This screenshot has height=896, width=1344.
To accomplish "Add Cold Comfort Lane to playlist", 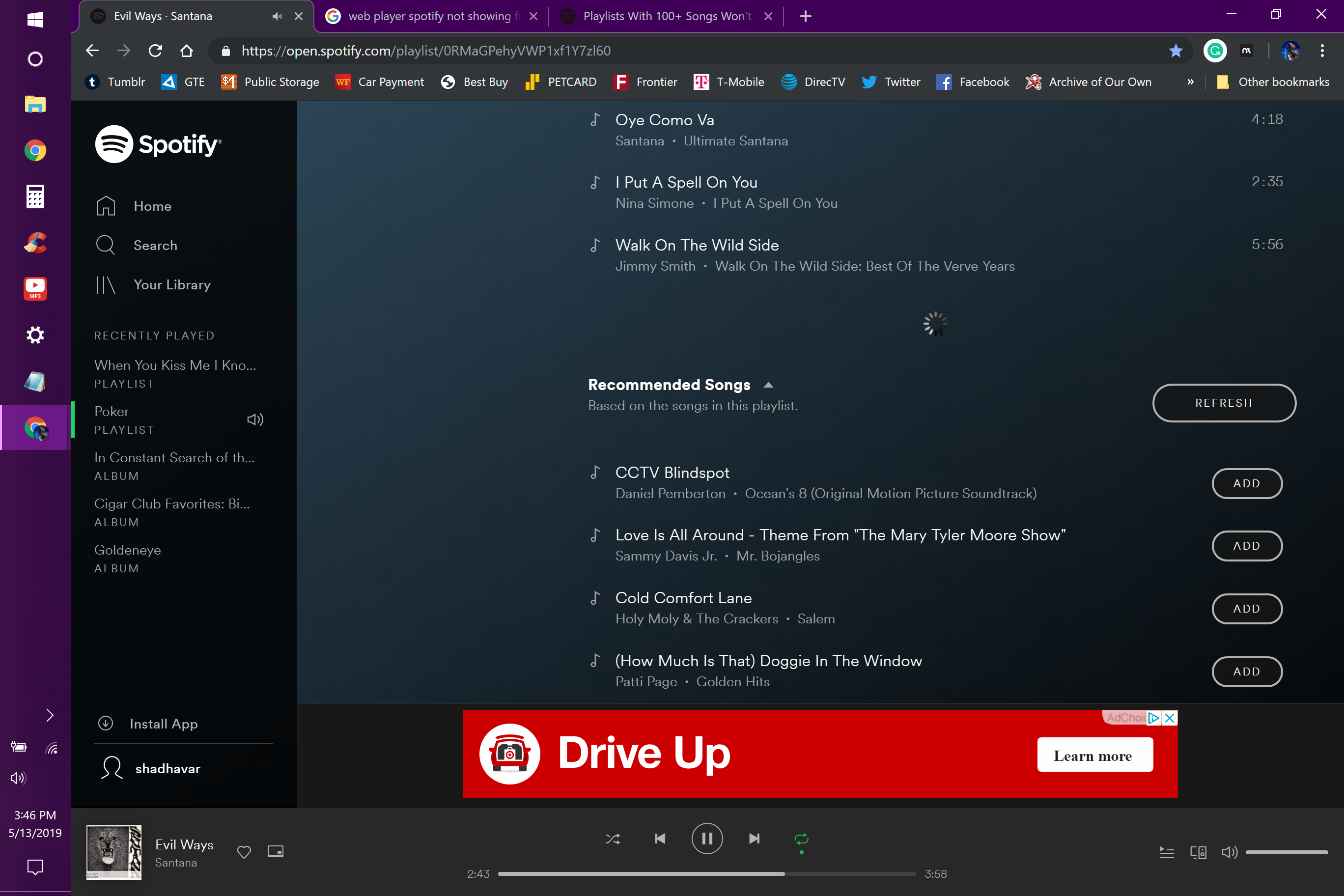I will click(x=1247, y=609).
